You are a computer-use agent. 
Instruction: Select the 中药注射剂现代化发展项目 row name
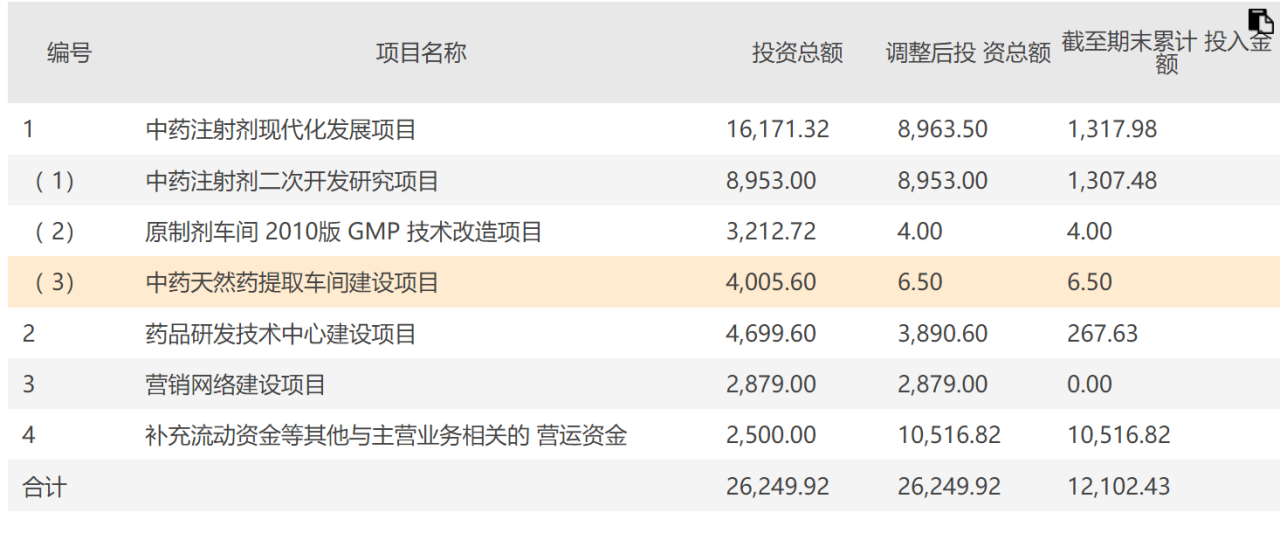[281, 130]
